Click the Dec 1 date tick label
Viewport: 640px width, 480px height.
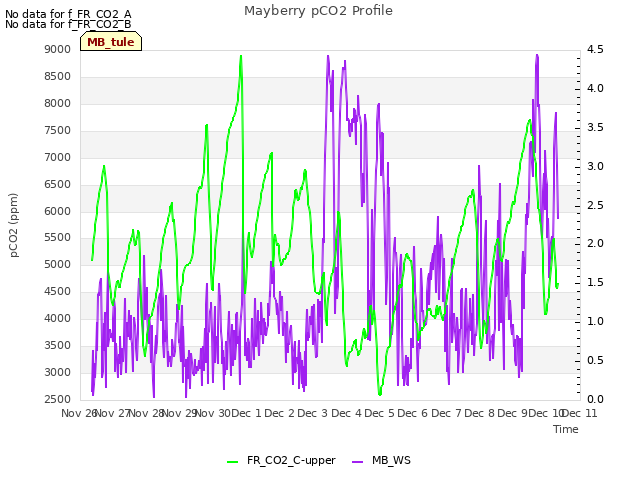point(246,413)
